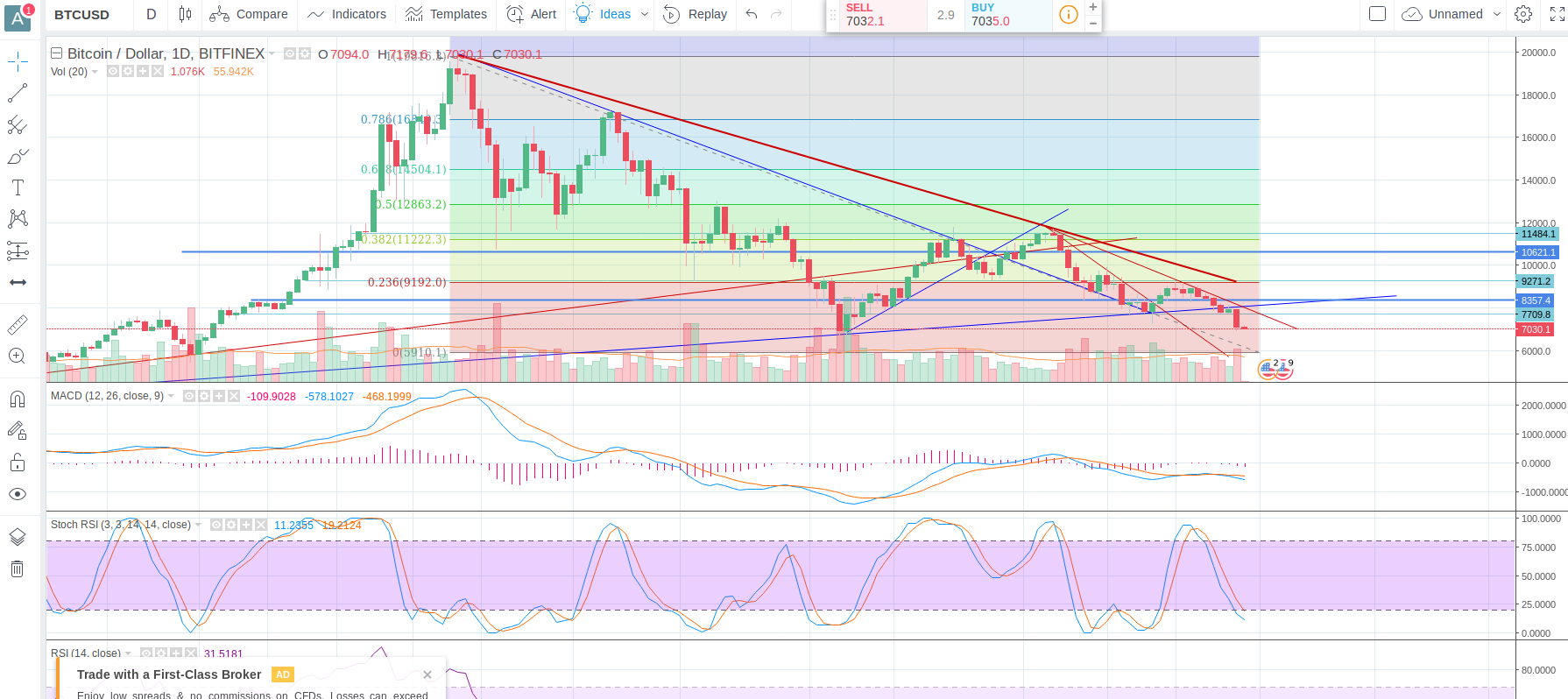Viewport: 1568px width, 699px height.
Task: Select the trend line drawing tool
Action: point(18,93)
